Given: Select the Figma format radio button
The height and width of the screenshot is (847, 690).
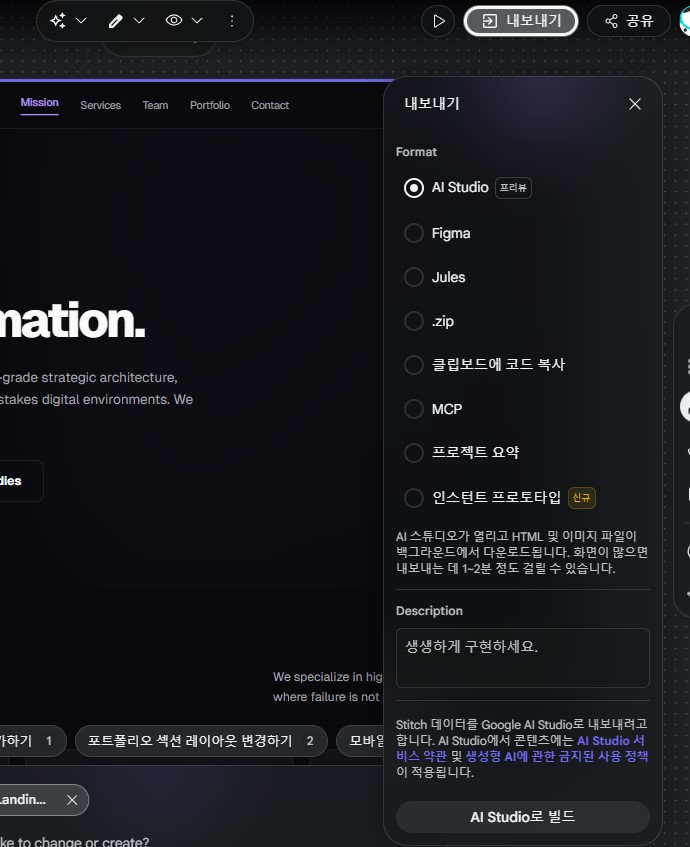Looking at the screenshot, I should [414, 233].
